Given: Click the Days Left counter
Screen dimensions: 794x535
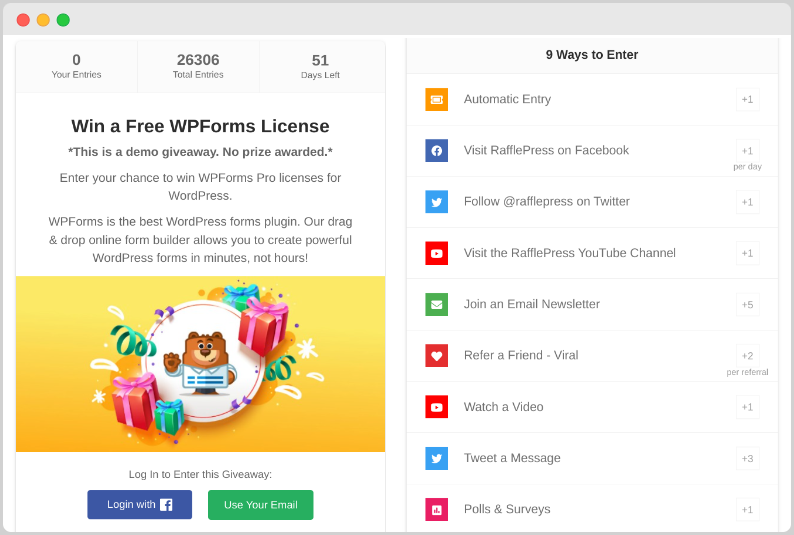Looking at the screenshot, I should 320,66.
